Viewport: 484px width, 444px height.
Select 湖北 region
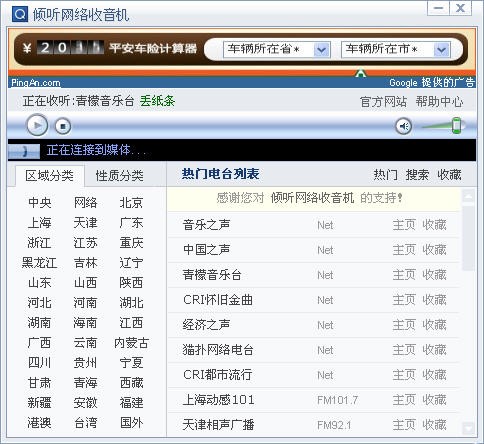(x=131, y=303)
